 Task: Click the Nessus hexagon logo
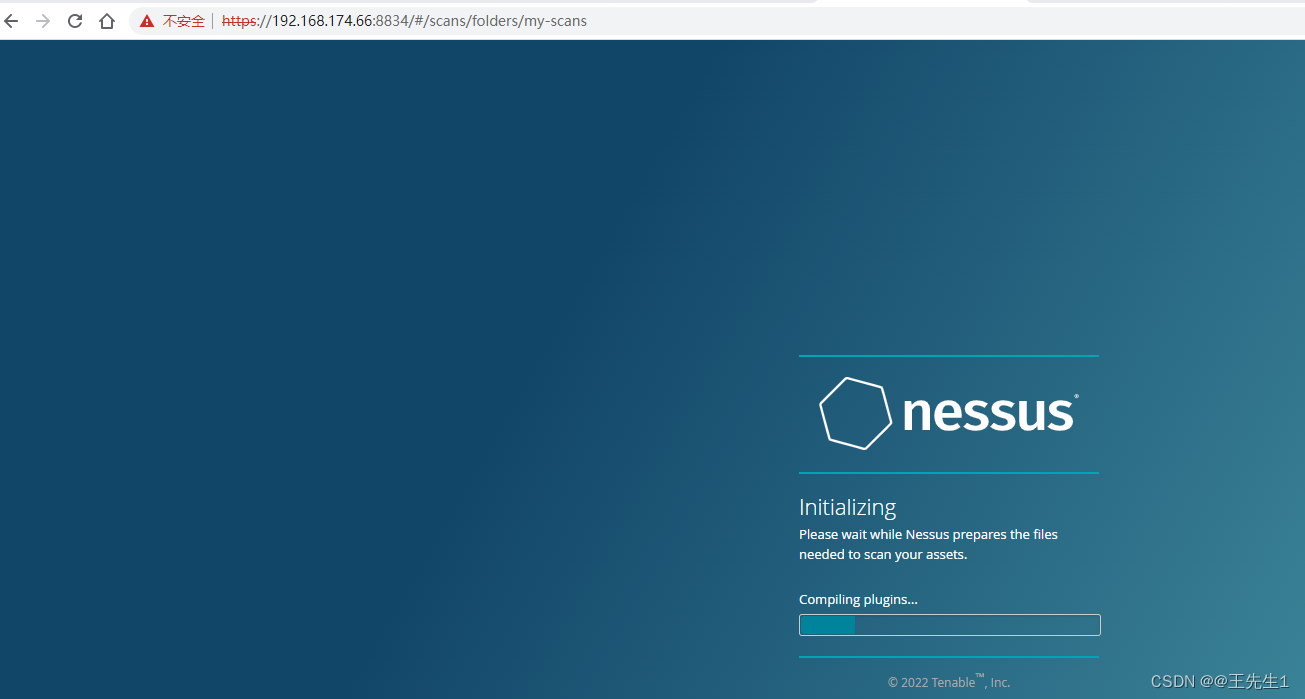point(855,413)
